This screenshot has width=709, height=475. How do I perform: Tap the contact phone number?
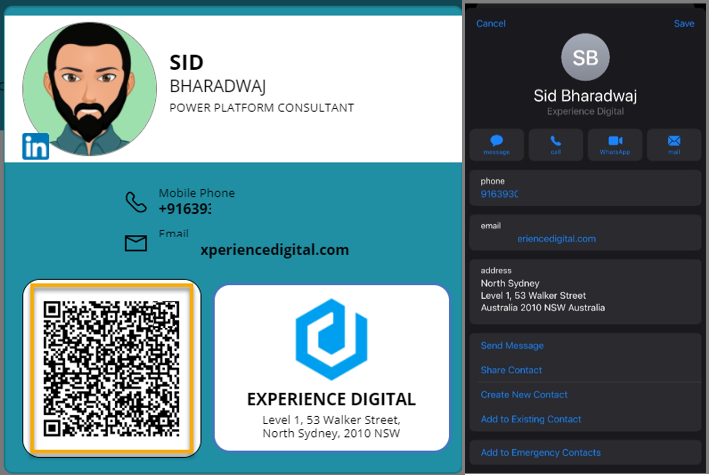coord(499,194)
